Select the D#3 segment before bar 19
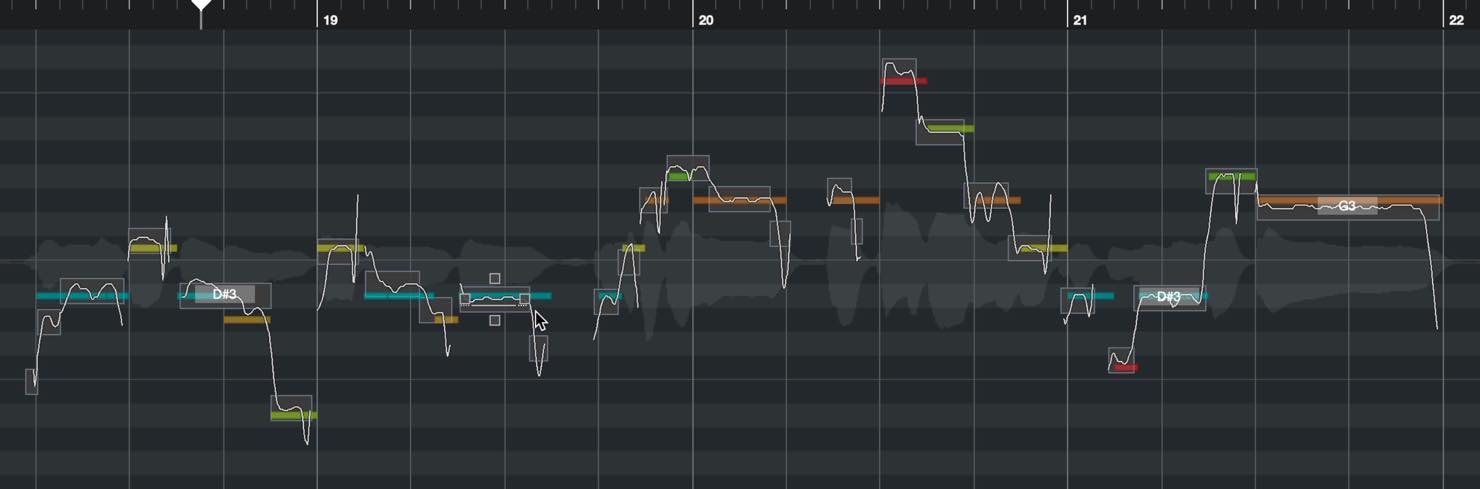Image resolution: width=1480 pixels, height=489 pixels. pyautogui.click(x=225, y=295)
